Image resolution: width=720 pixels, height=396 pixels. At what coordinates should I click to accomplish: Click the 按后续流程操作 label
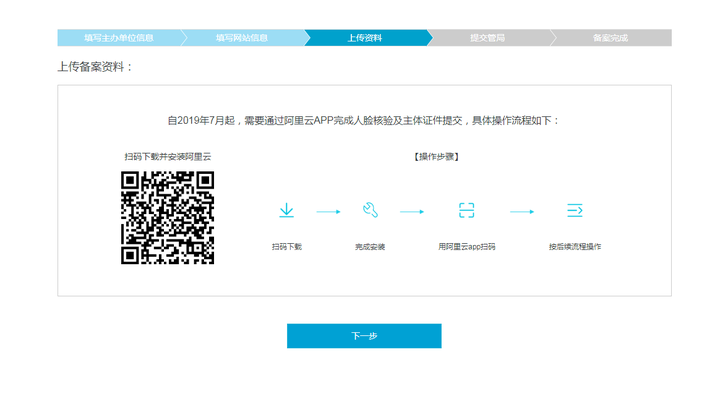[575, 247]
